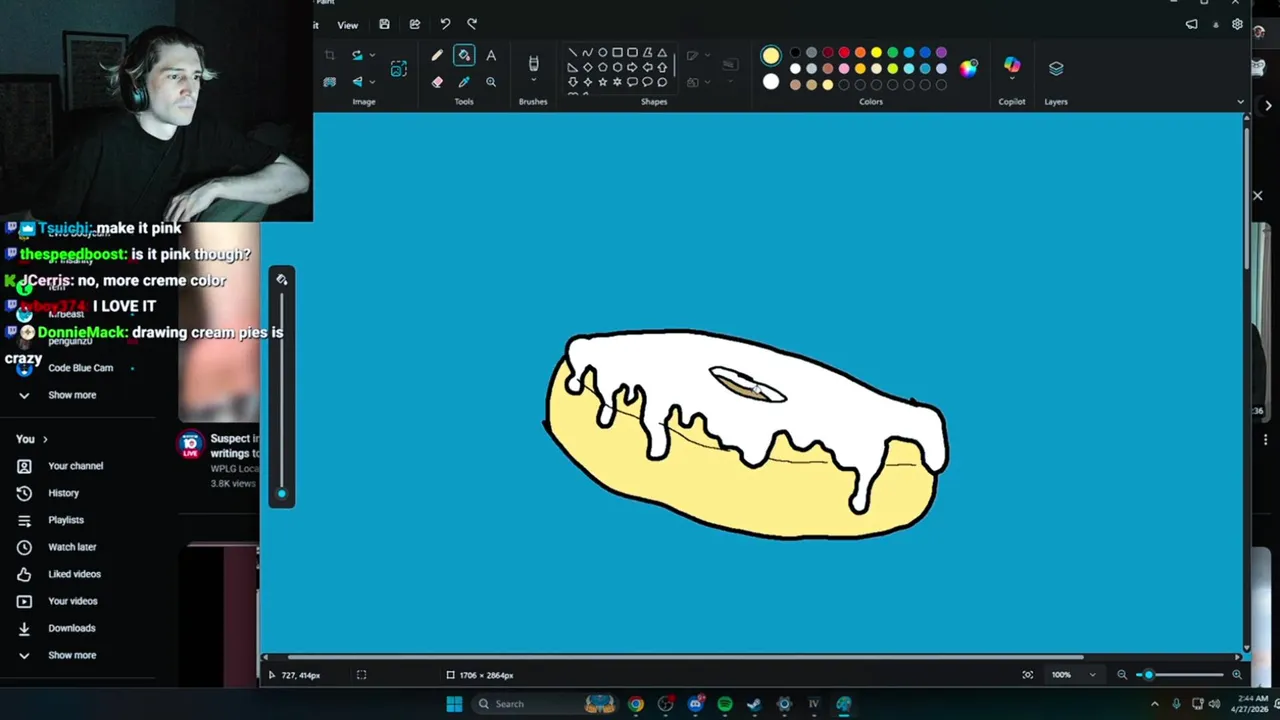The image size is (1280, 720).
Task: Select the Eraser tool
Action: [437, 82]
